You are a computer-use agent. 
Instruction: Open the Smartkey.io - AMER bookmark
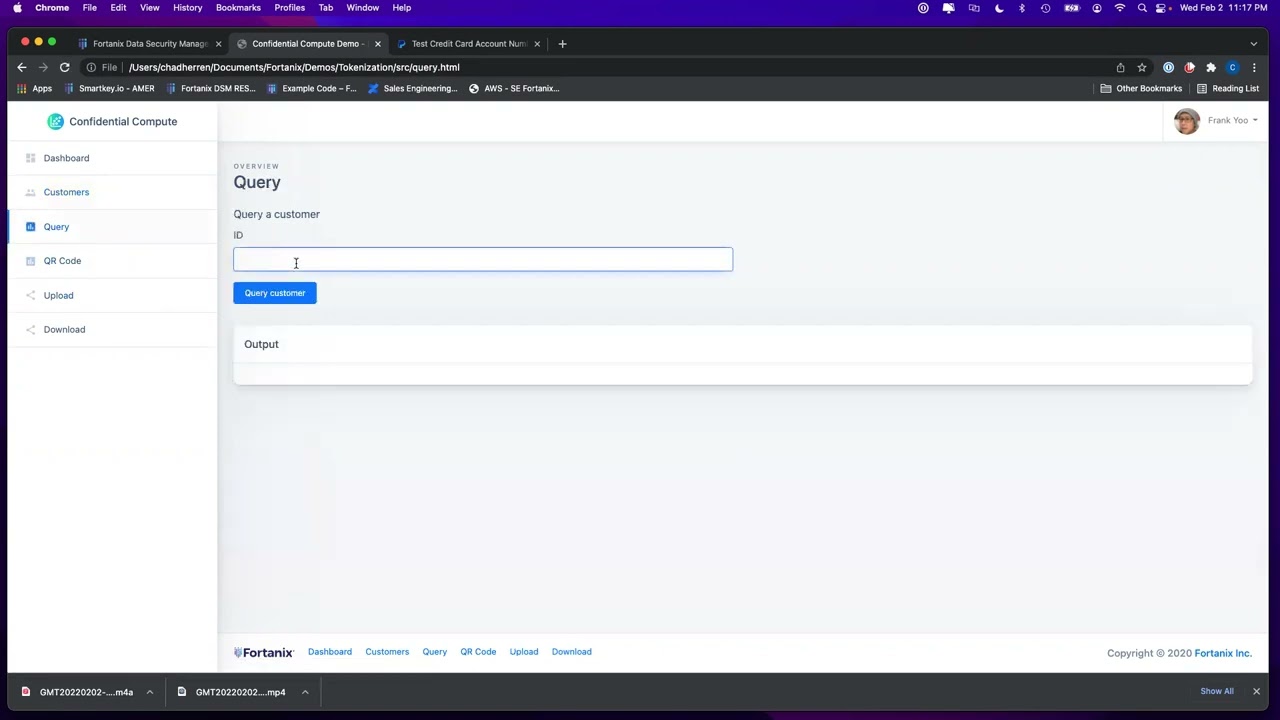click(110, 88)
